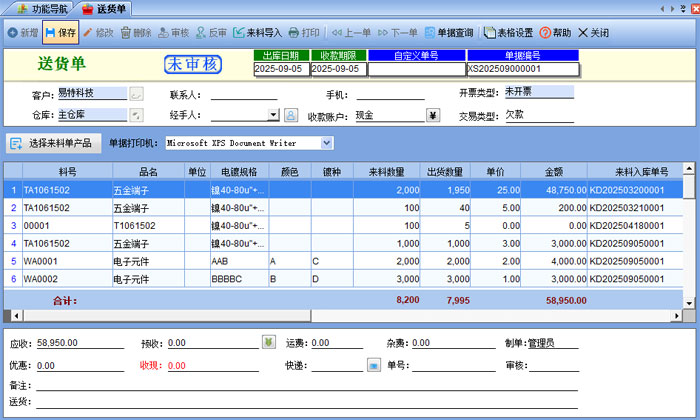The width and height of the screenshot is (700, 420).
Task: Click the icon next to 预收 field
Action: pyautogui.click(x=268, y=343)
